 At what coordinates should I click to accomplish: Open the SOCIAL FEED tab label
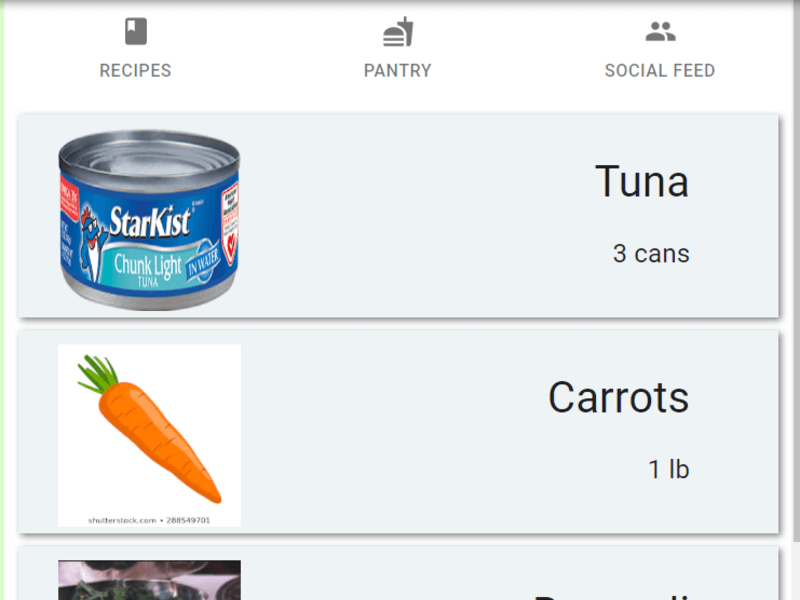(660, 71)
